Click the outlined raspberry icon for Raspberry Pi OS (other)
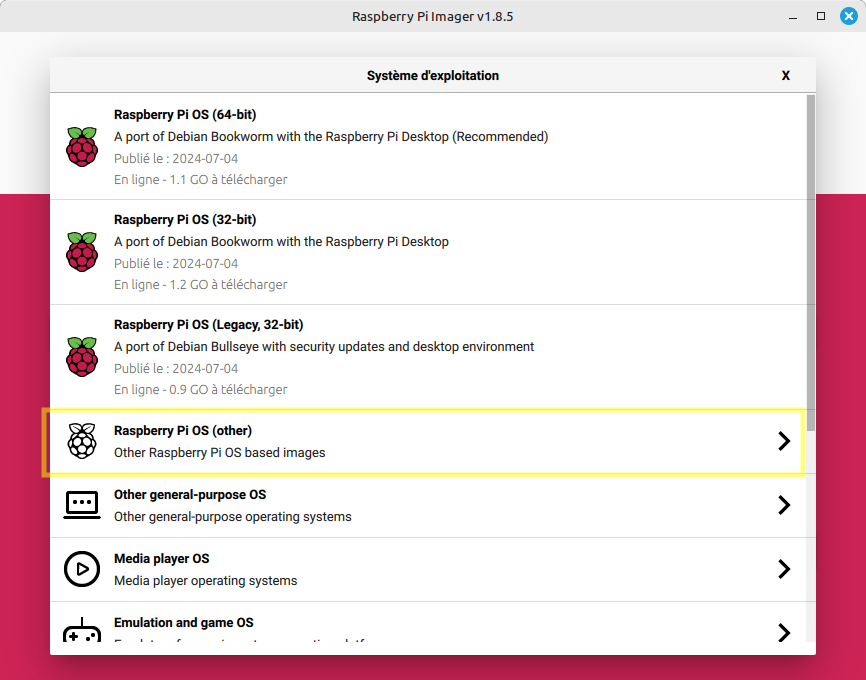This screenshot has width=866, height=680. point(82,441)
